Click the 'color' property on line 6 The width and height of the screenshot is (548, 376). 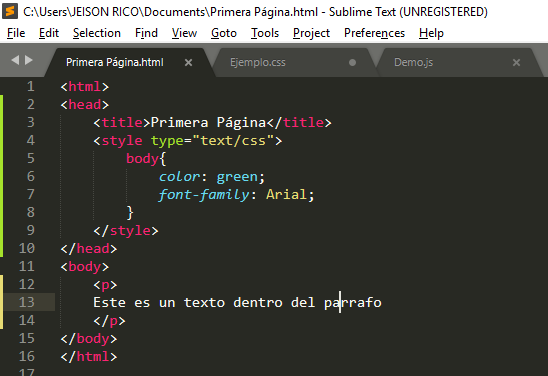click(179, 176)
